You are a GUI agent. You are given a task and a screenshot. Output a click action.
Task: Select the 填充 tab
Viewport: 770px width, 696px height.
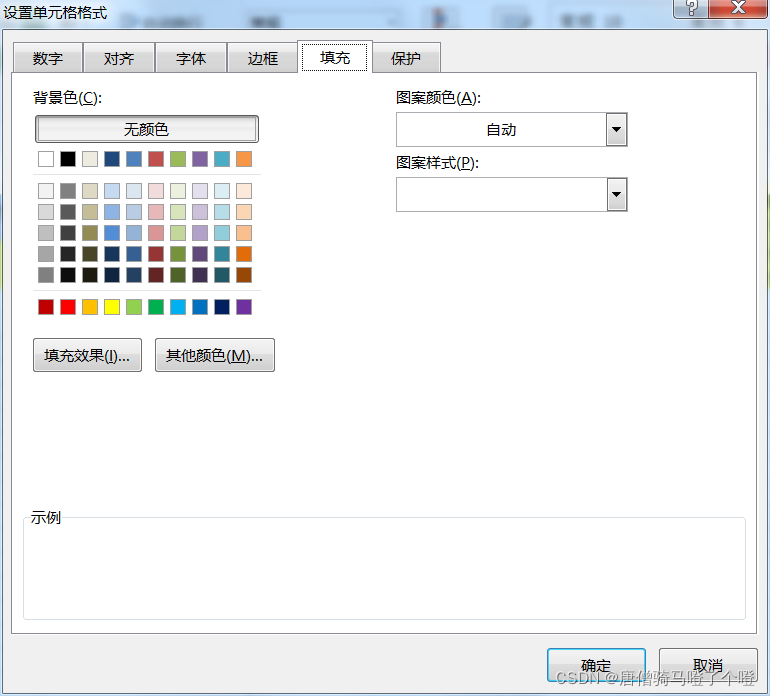[x=335, y=57]
